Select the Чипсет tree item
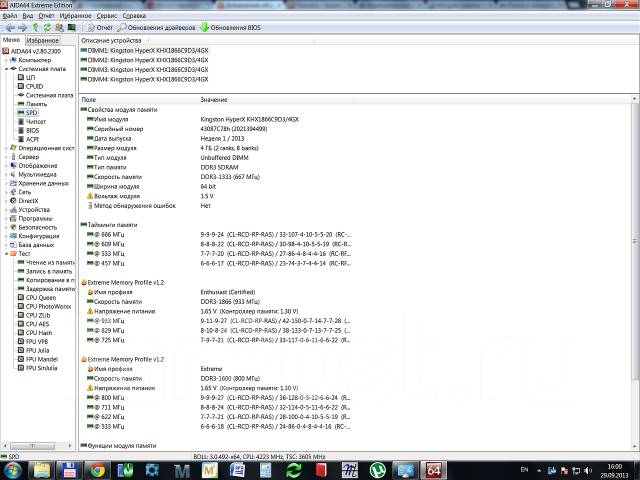Viewport: 640px width, 480px height. (x=35, y=121)
